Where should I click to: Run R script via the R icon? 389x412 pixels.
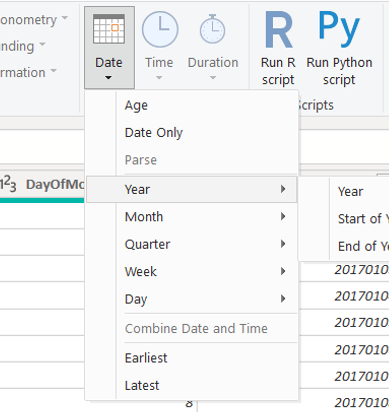(x=279, y=30)
